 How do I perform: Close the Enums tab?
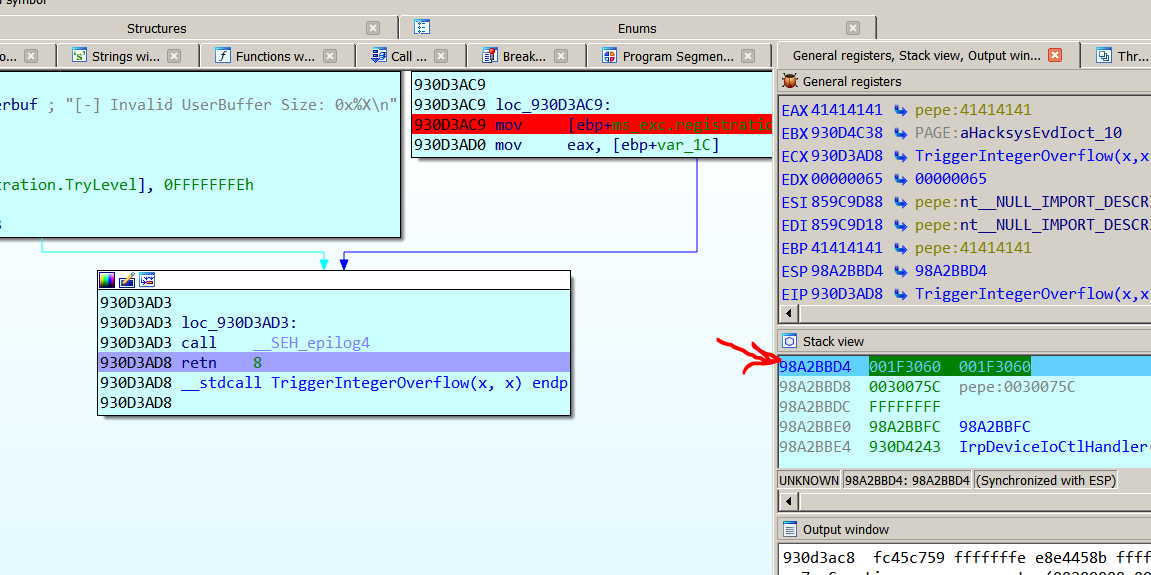tap(853, 28)
